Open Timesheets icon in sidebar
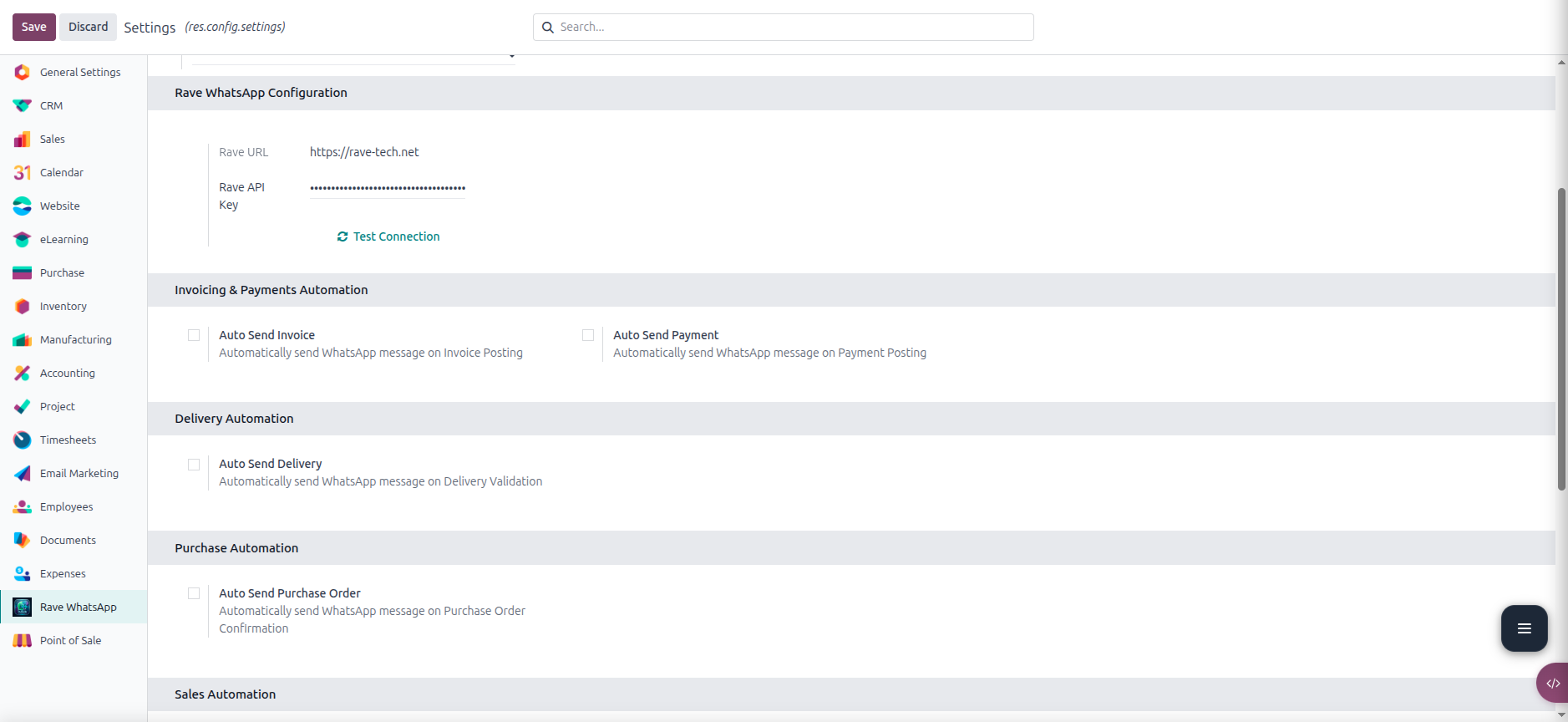The image size is (1568, 722). pyautogui.click(x=23, y=440)
